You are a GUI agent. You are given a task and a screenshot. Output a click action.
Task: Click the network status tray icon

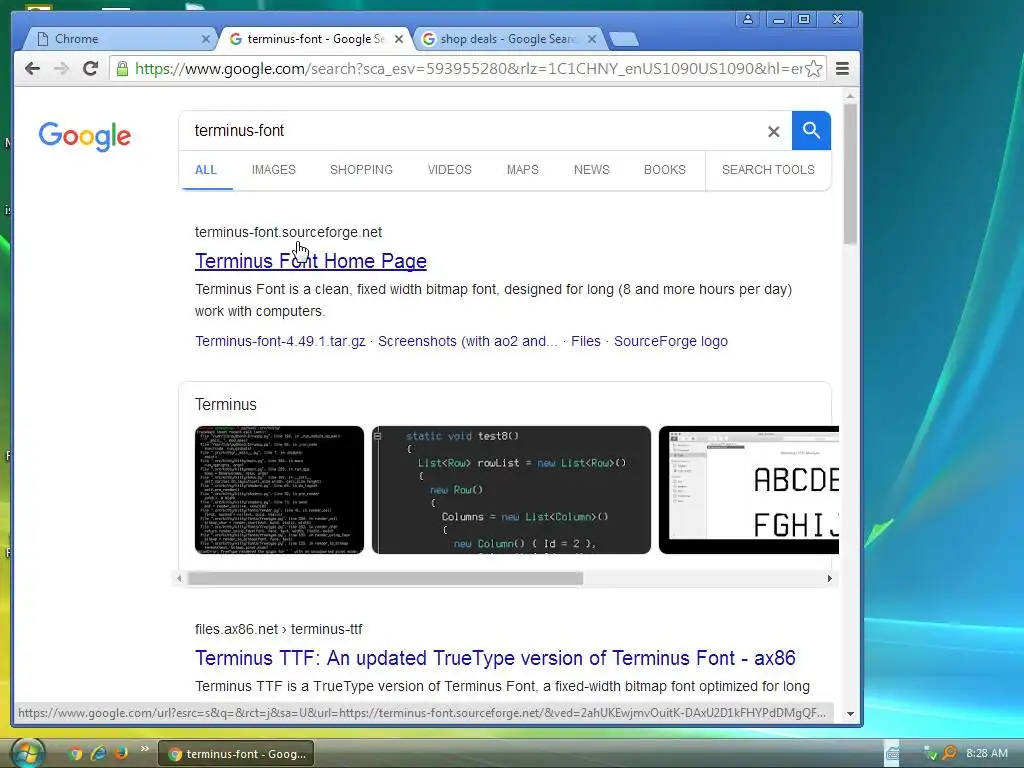[x=931, y=754]
